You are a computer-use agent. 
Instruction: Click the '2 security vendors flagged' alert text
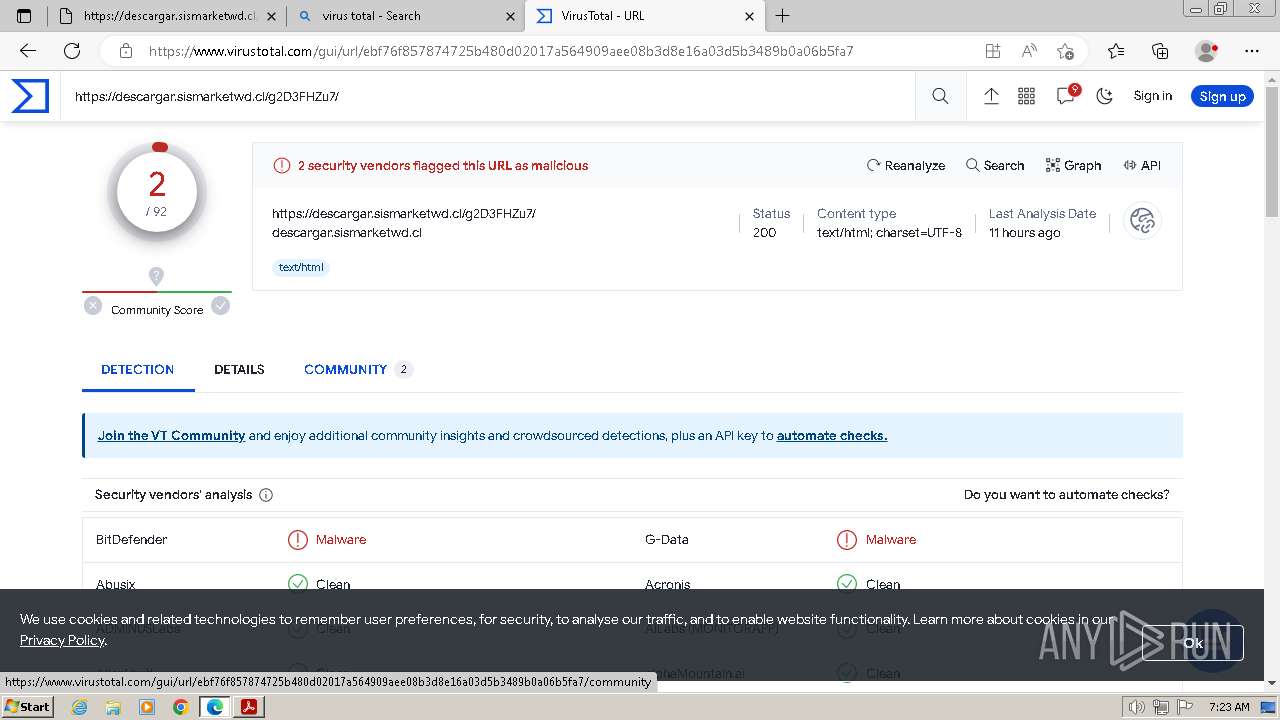tap(443, 165)
